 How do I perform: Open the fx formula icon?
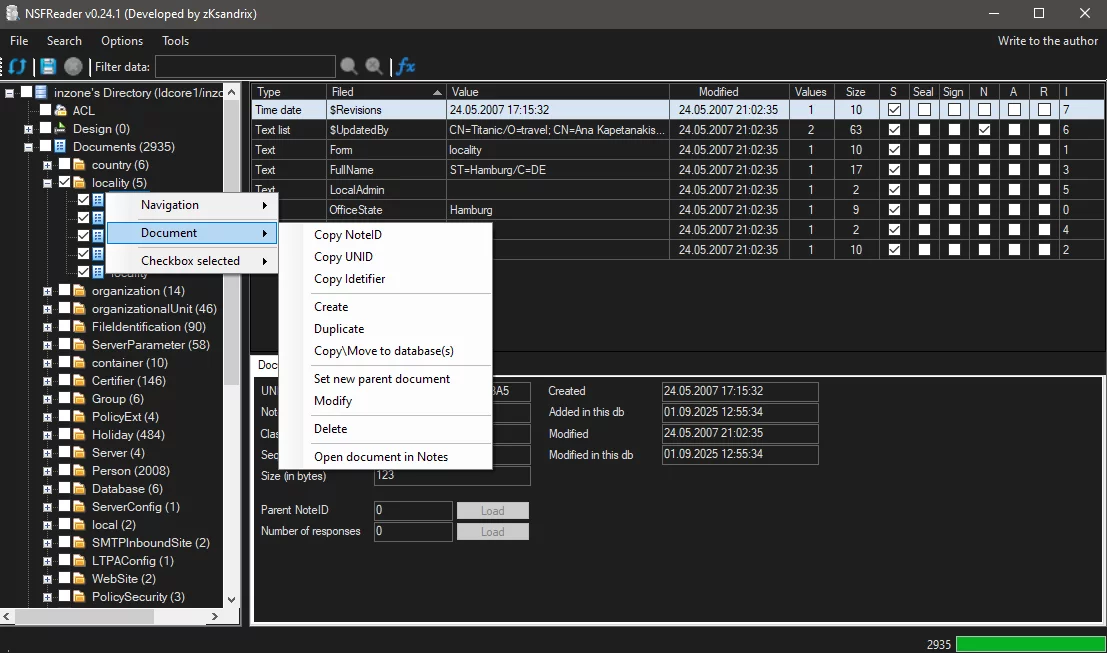click(x=405, y=67)
